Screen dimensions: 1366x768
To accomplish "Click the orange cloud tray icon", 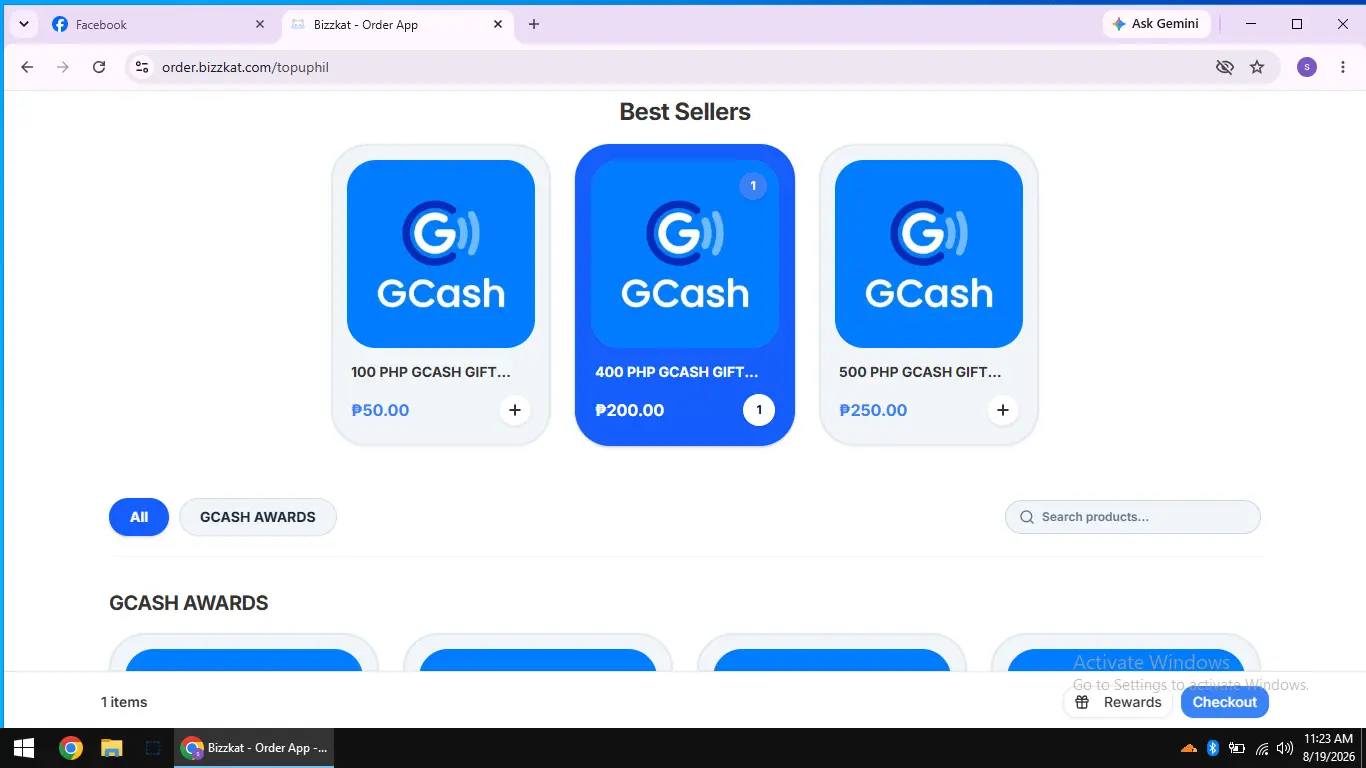I will point(1189,748).
